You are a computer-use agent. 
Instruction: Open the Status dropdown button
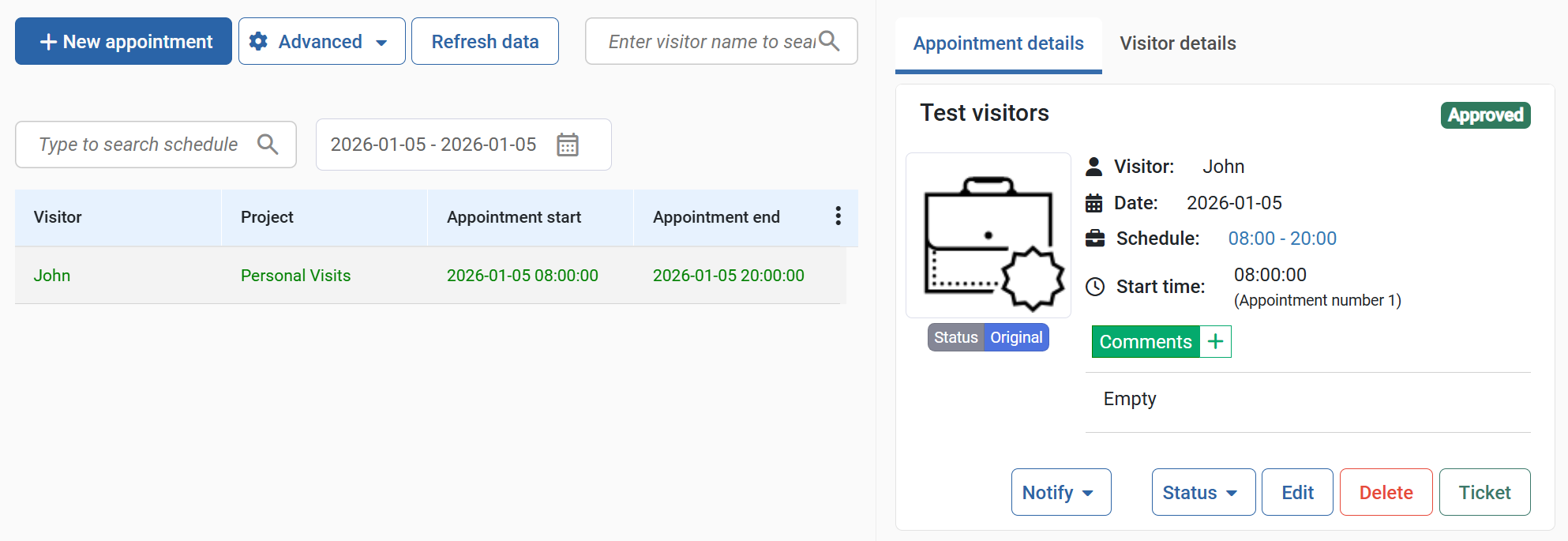[x=1202, y=492]
